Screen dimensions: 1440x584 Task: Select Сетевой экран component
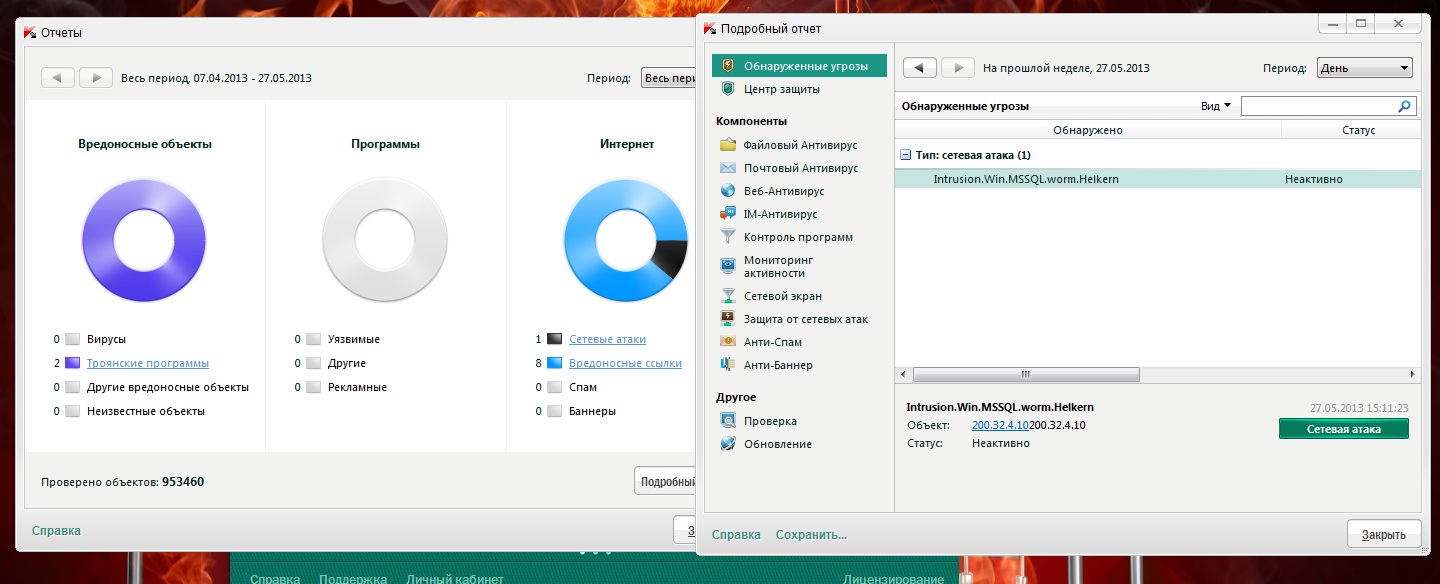(783, 296)
